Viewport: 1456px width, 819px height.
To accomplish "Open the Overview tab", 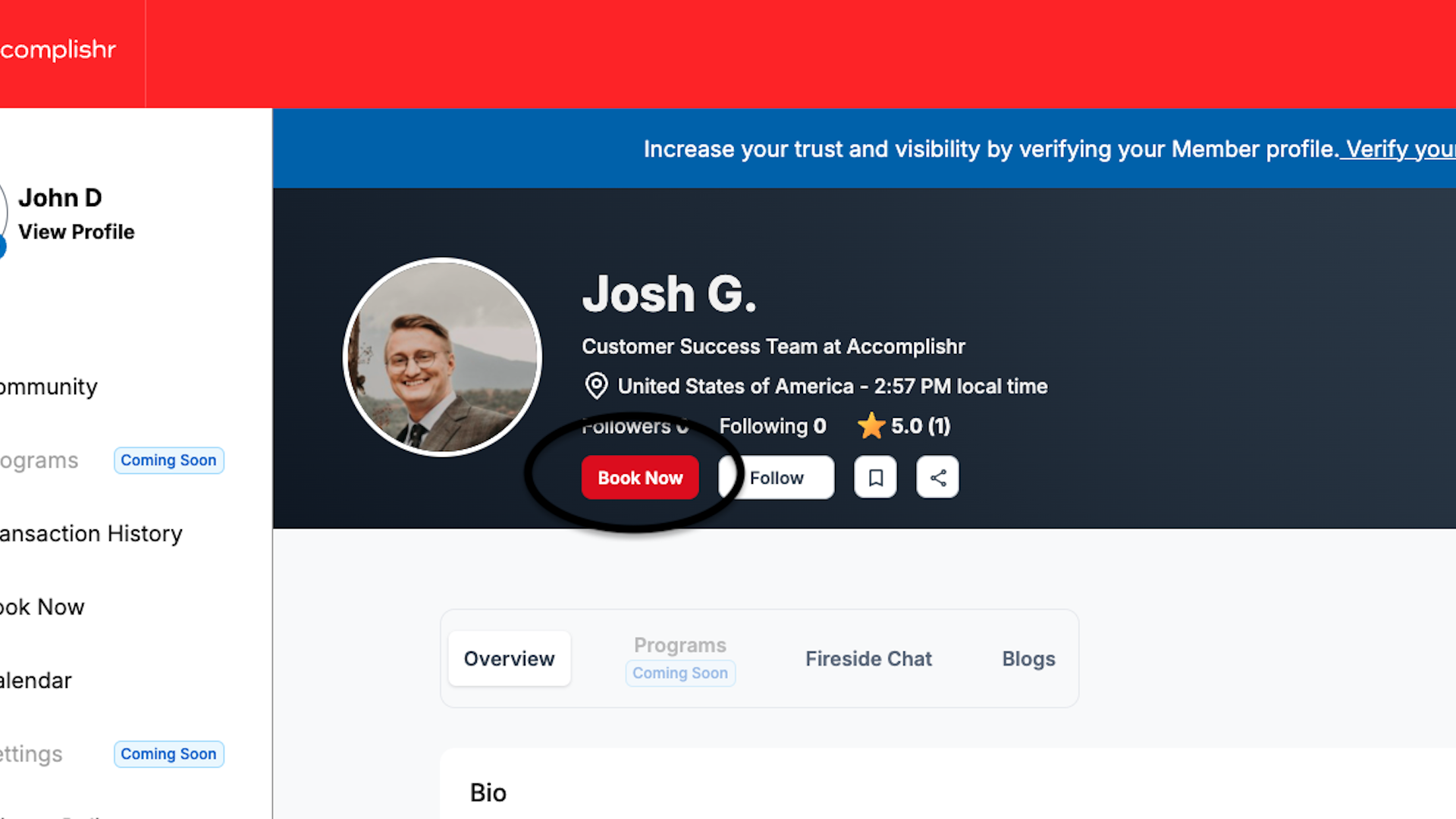I will click(510, 658).
